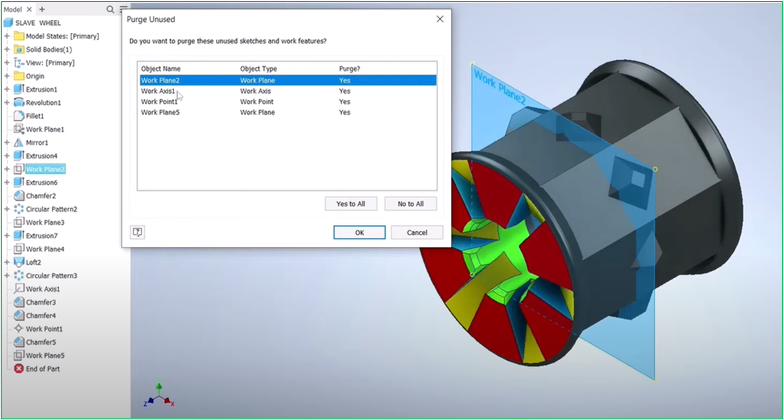The image size is (784, 420).
Task: Click the SLAVE WHEEL part icon
Action: click(8, 22)
